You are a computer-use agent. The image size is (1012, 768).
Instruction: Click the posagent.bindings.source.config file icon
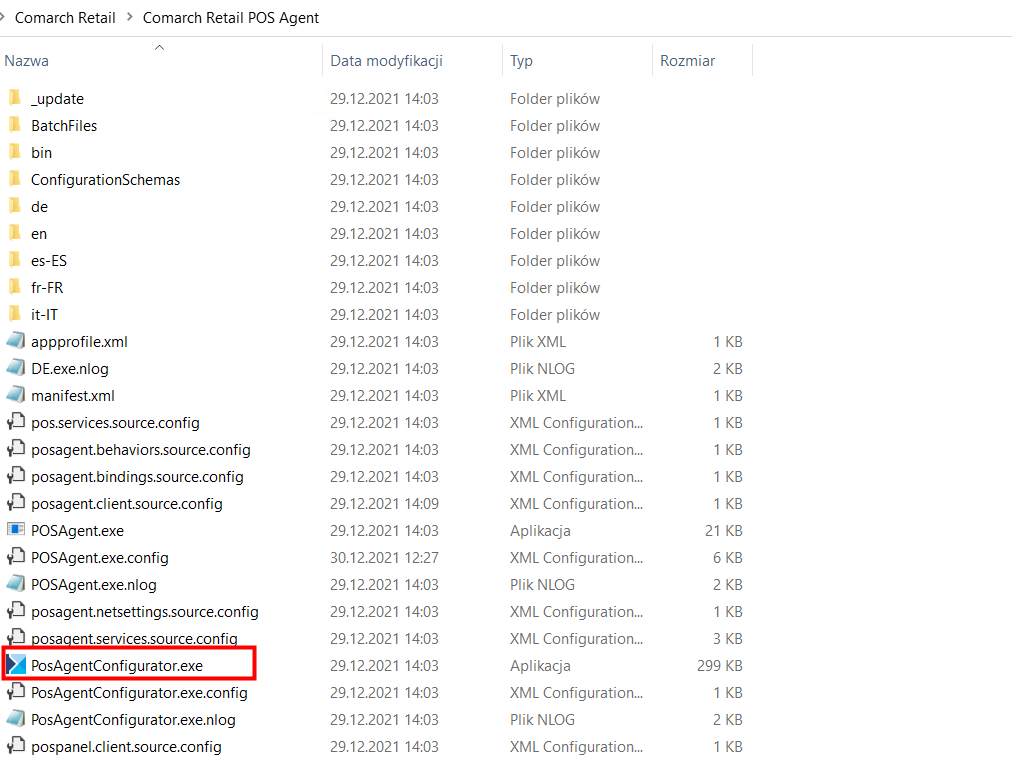click(15, 476)
